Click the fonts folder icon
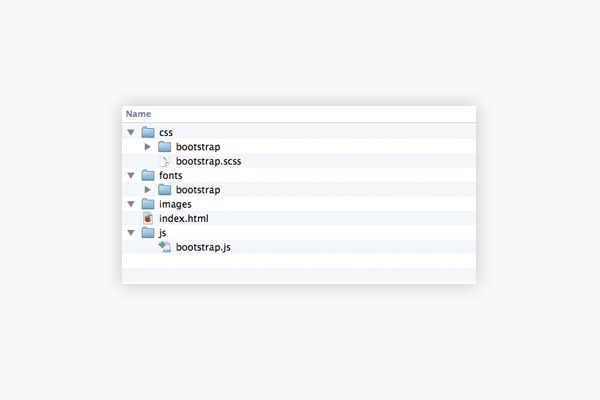The image size is (600, 400). [148, 176]
